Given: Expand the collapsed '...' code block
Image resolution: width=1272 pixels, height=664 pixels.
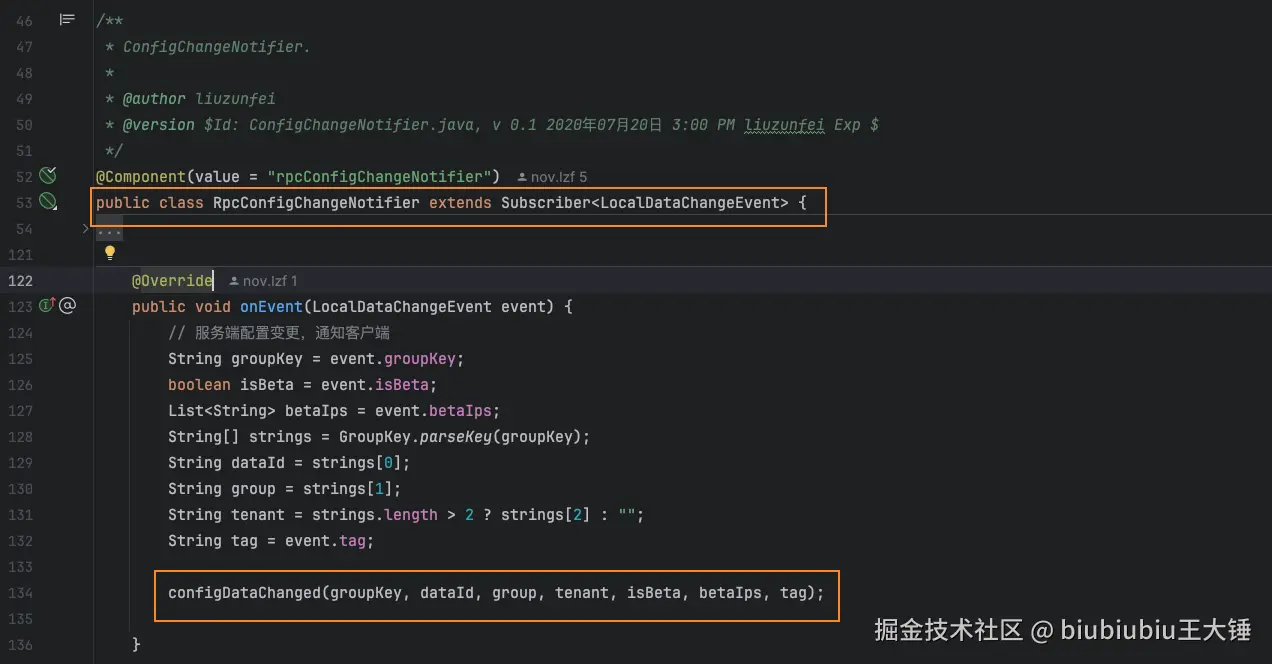Looking at the screenshot, I should pyautogui.click(x=109, y=230).
